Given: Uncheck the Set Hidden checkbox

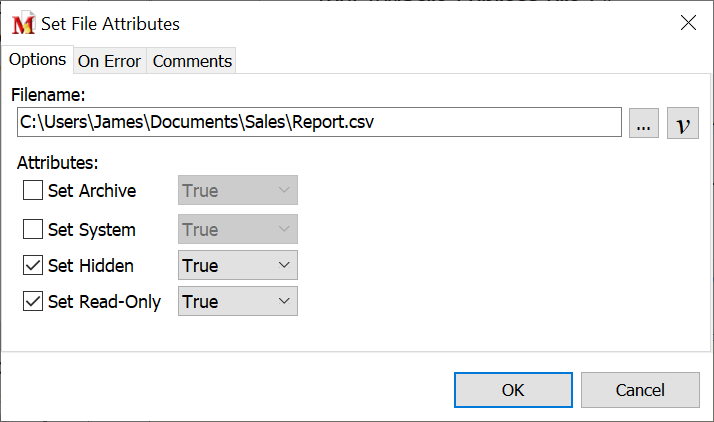Looking at the screenshot, I should [33, 266].
